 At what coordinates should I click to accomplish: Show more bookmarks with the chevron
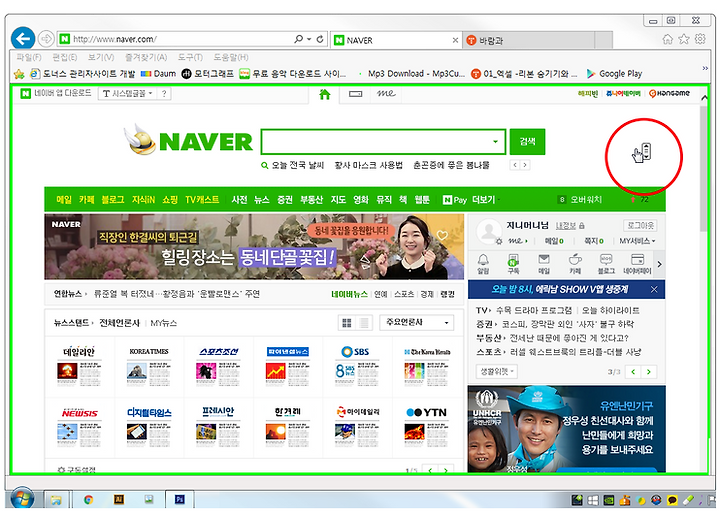point(705,68)
